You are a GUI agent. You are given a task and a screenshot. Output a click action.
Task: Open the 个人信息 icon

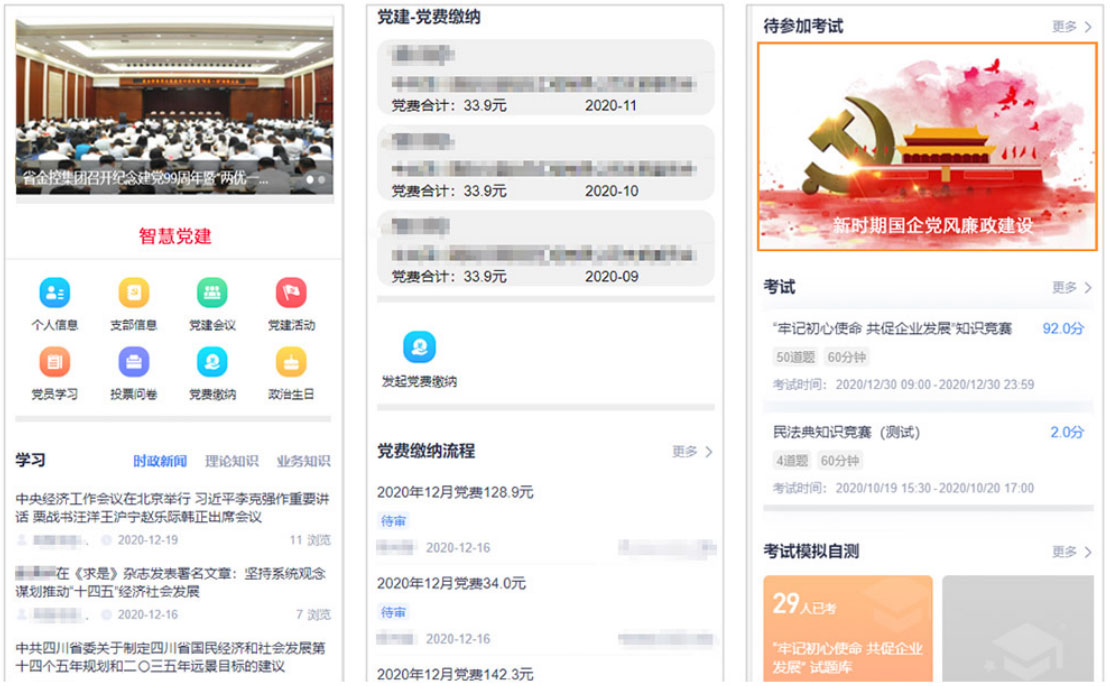coord(55,293)
